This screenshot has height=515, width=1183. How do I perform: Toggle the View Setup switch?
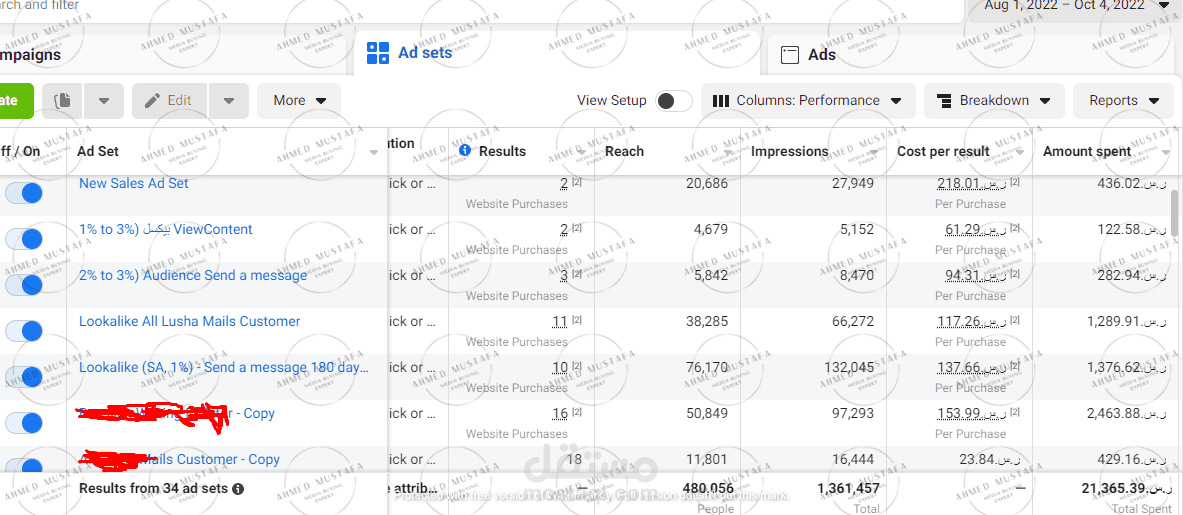pos(674,101)
